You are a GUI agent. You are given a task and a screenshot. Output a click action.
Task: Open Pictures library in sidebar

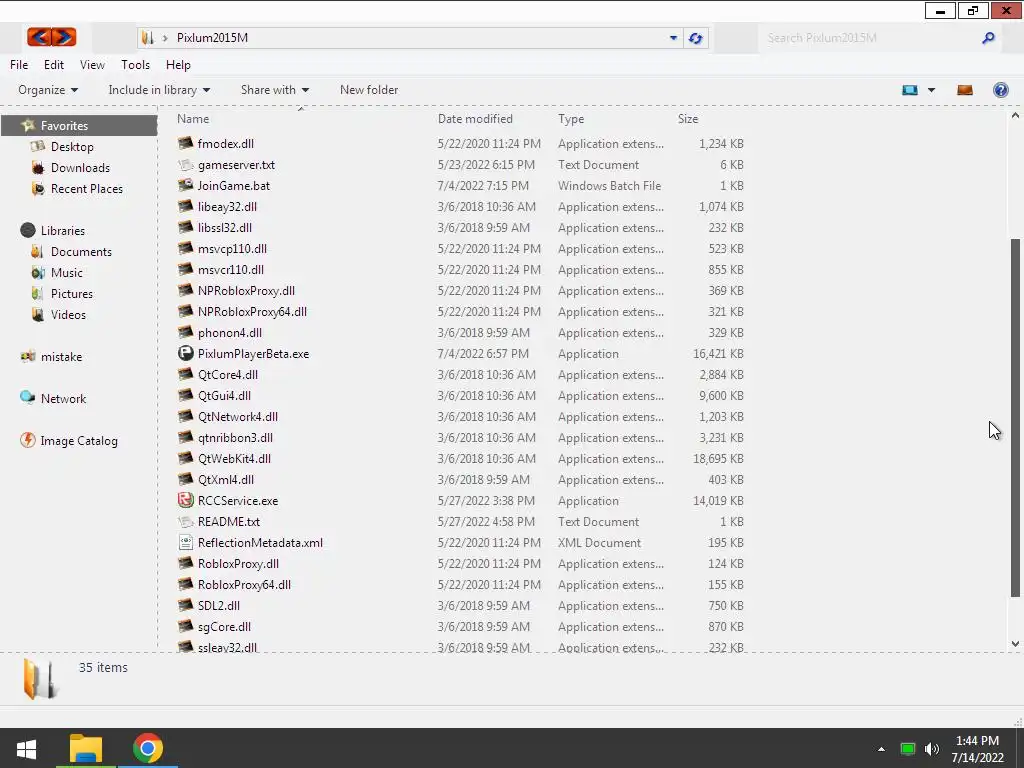tap(71, 293)
